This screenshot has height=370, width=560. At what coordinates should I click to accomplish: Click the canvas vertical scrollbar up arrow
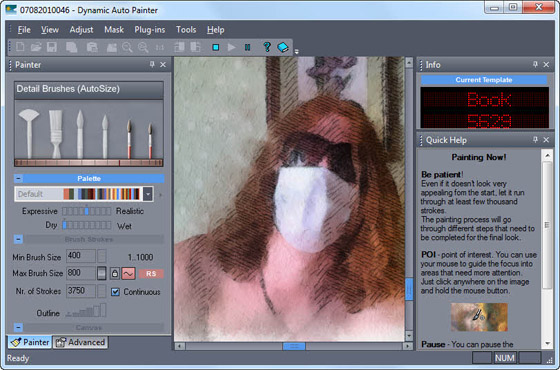click(409, 62)
